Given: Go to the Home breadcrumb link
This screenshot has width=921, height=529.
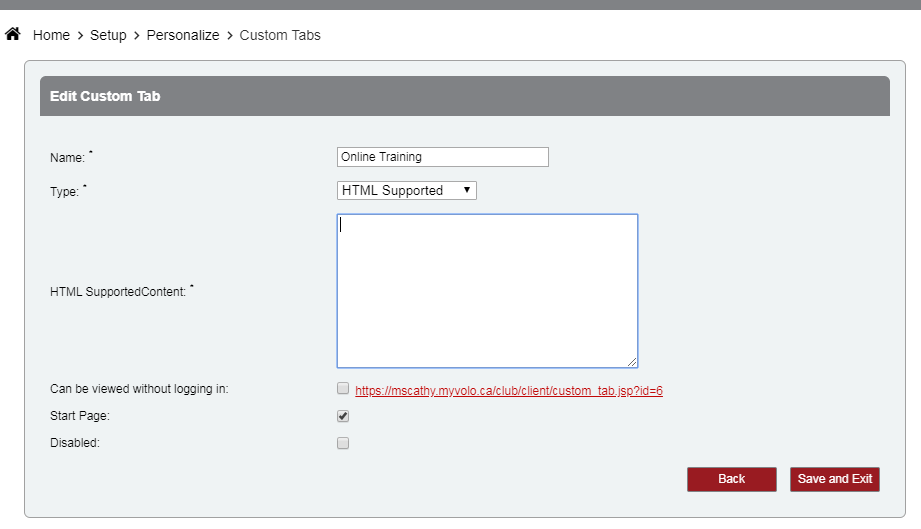Looking at the screenshot, I should click(x=51, y=35).
